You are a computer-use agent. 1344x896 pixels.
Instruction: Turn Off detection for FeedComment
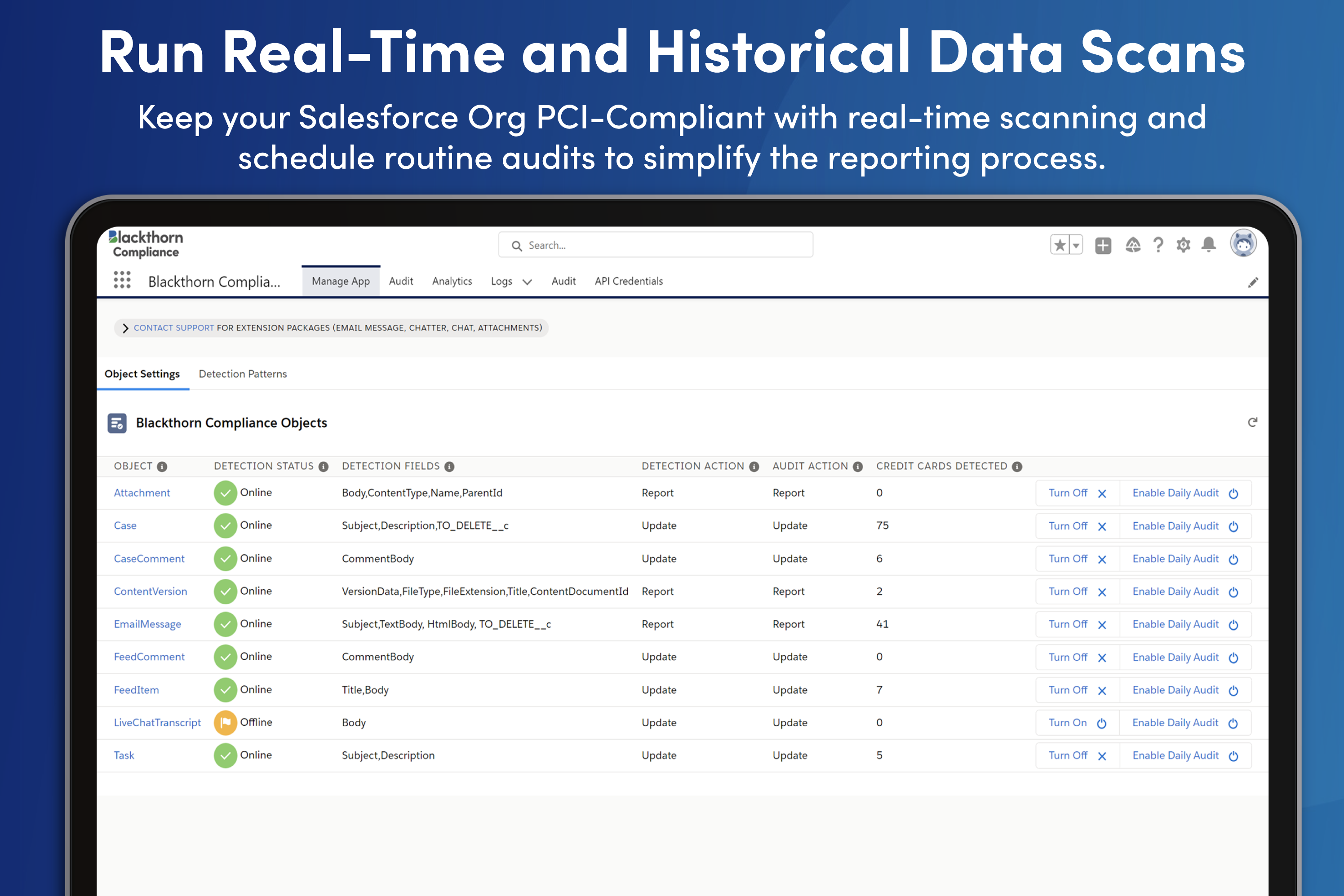coord(1077,657)
